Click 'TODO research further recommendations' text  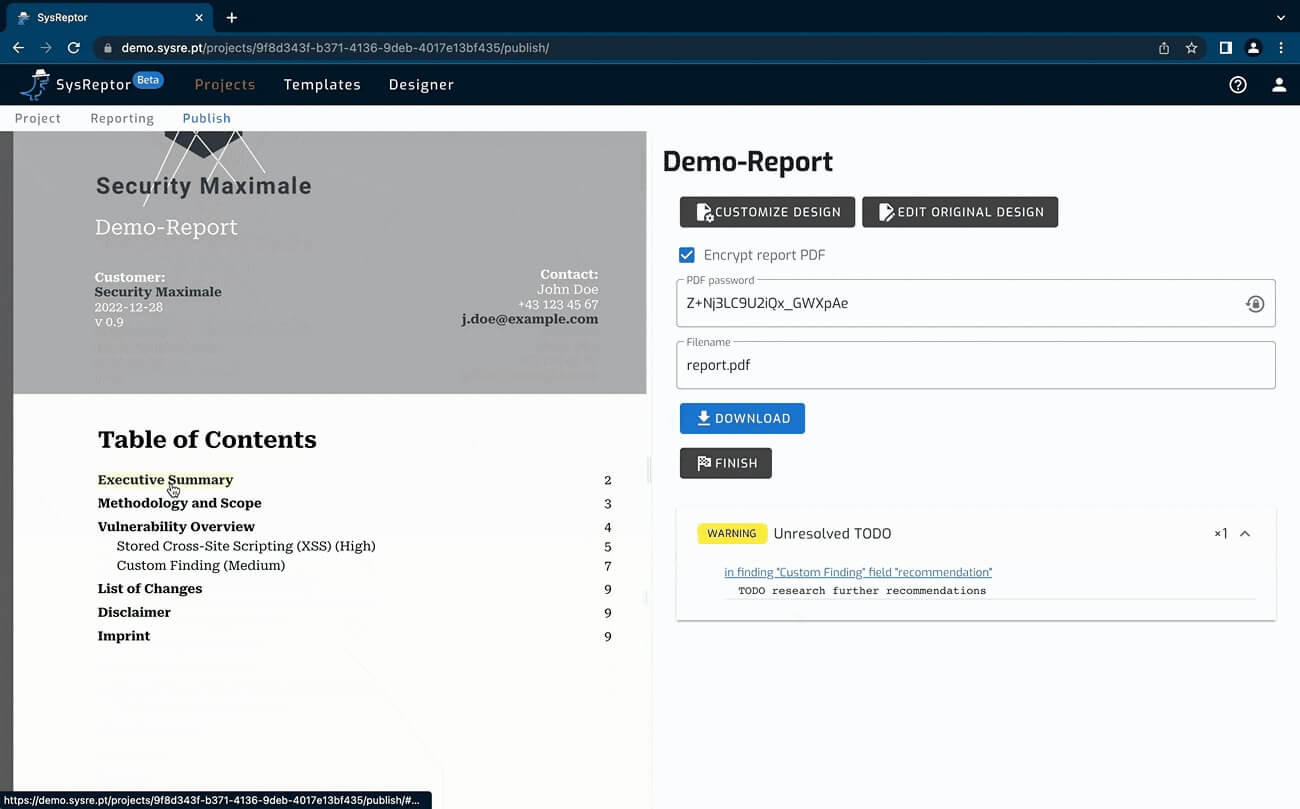coord(862,591)
